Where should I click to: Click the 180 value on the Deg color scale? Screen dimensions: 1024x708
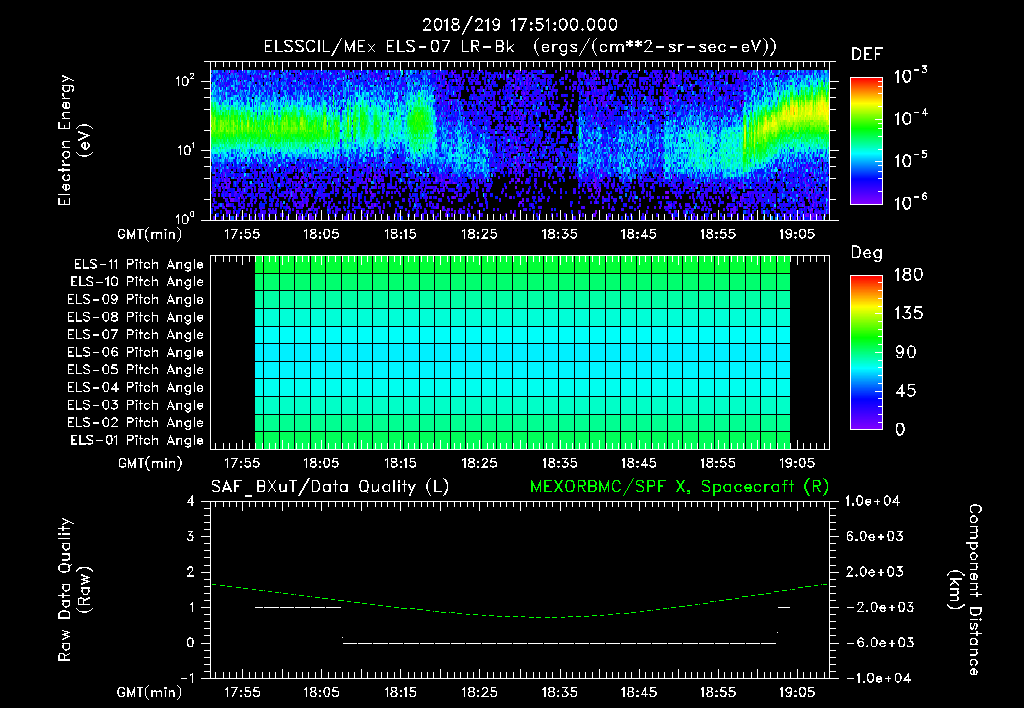pos(908,274)
